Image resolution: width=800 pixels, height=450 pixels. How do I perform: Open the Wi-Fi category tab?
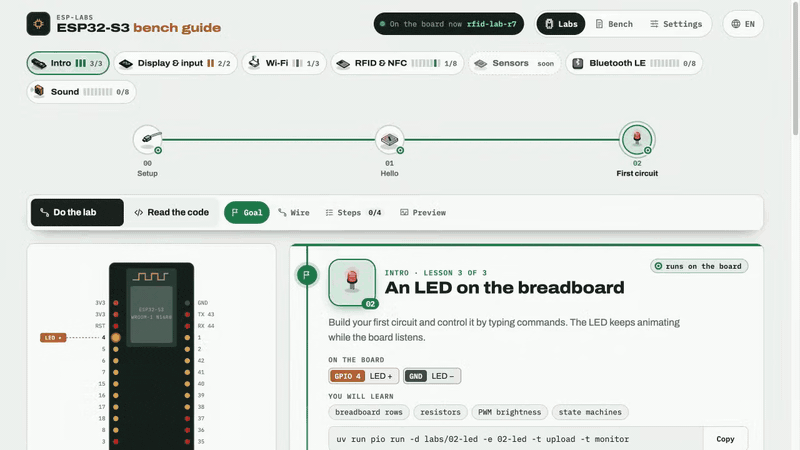point(284,63)
